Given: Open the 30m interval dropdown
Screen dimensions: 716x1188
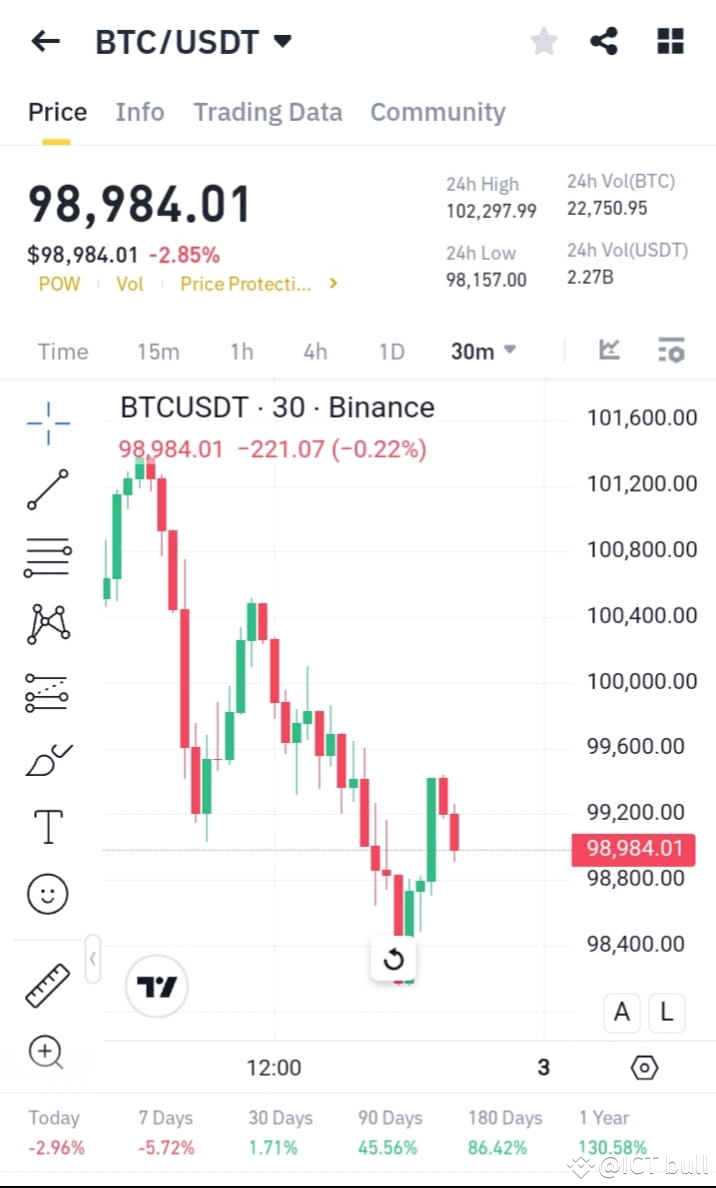Looking at the screenshot, I should (483, 351).
